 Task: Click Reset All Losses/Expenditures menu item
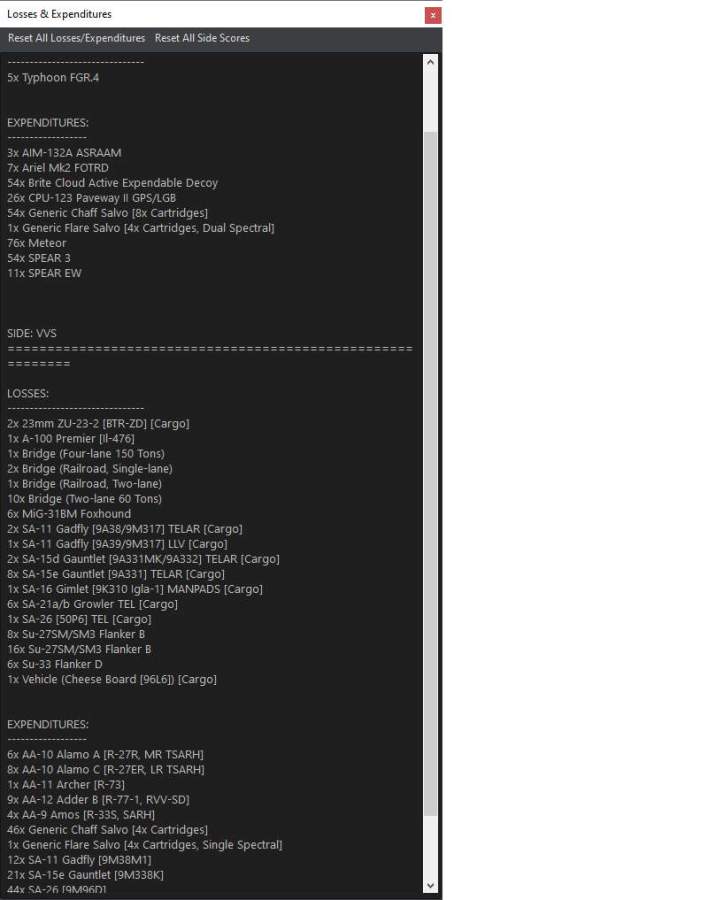click(76, 38)
